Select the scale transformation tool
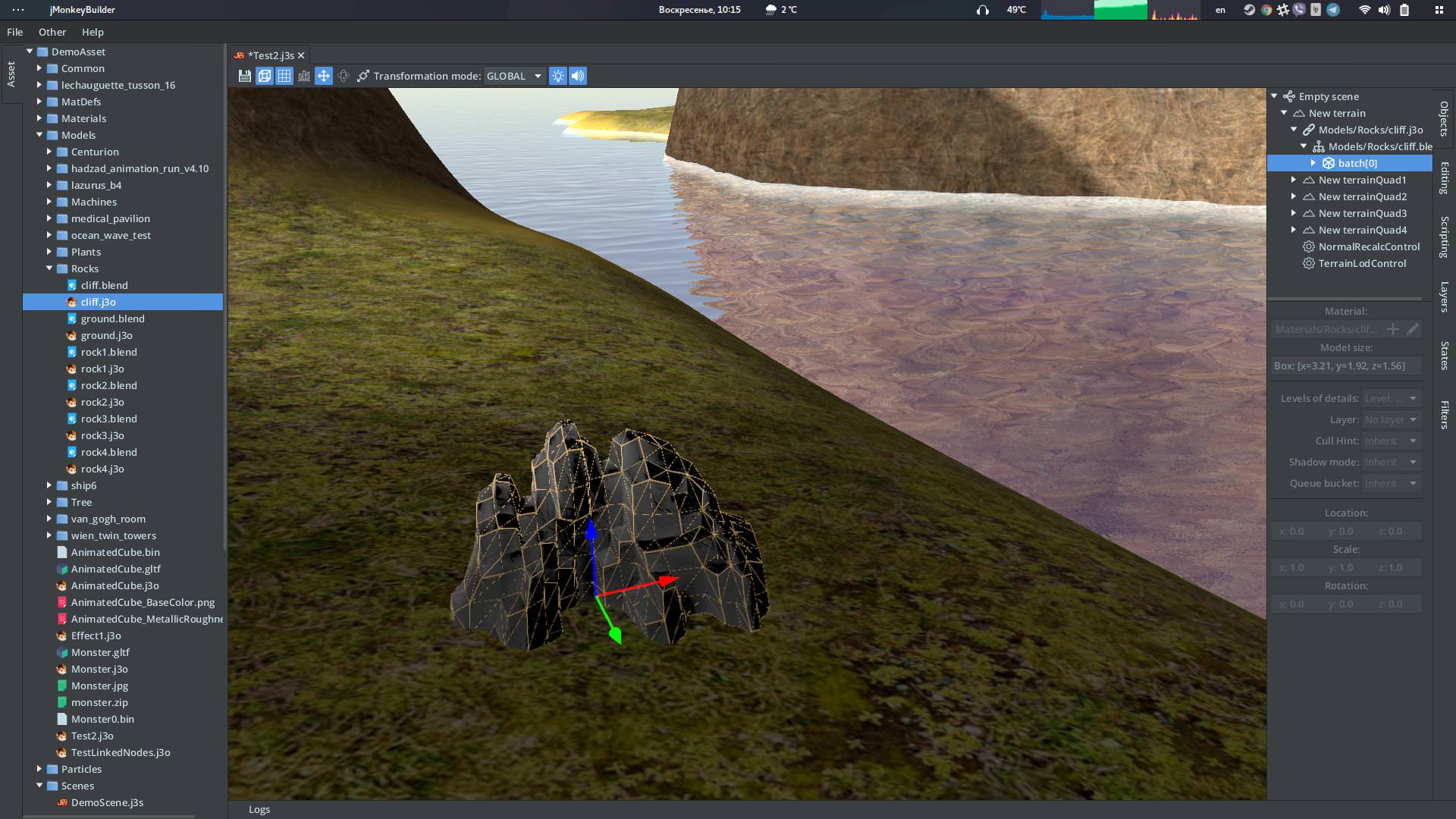The width and height of the screenshot is (1456, 819). pos(363,76)
